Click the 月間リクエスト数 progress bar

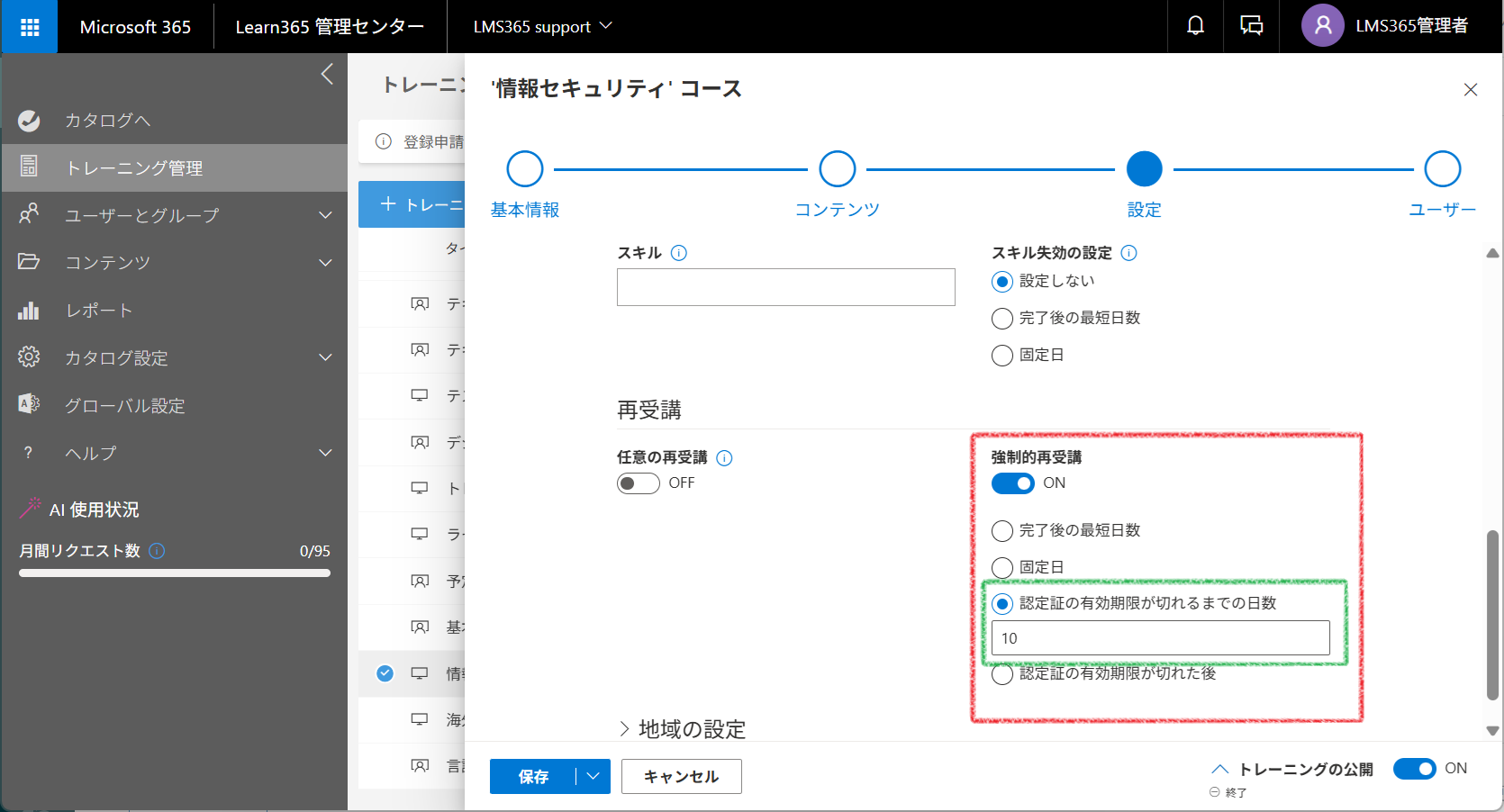(x=175, y=573)
